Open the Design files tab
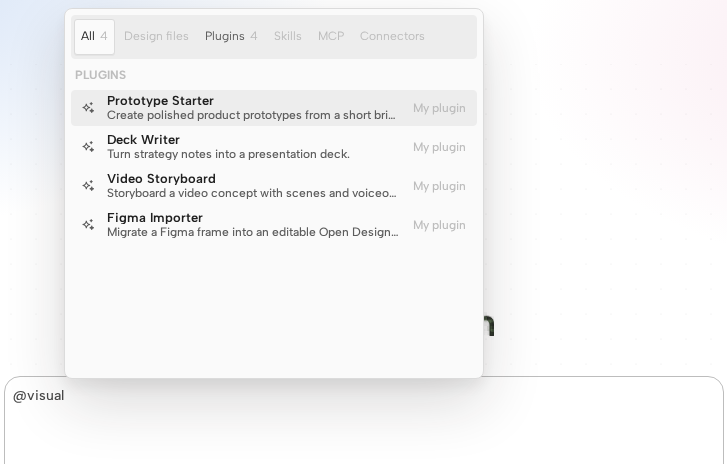 156,36
